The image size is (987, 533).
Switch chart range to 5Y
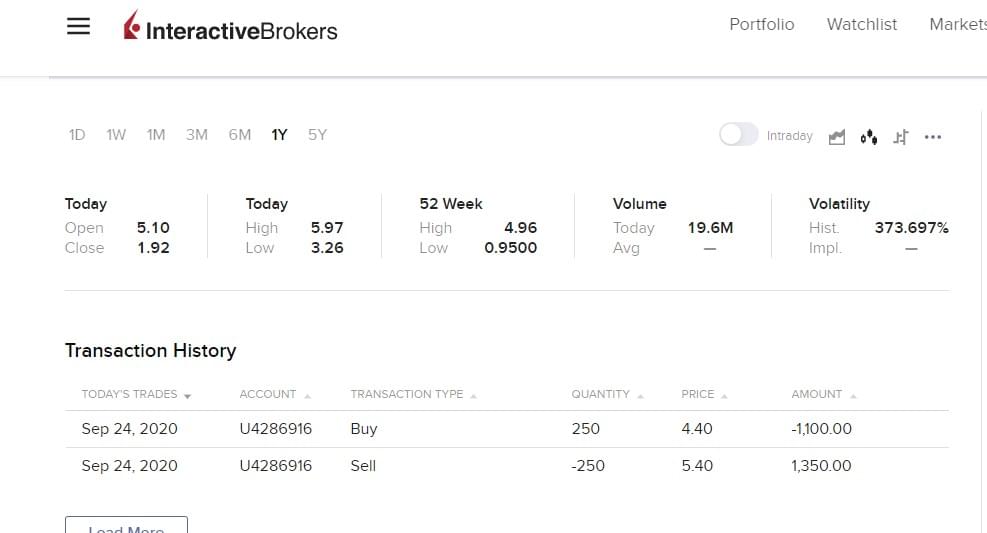[x=317, y=135]
